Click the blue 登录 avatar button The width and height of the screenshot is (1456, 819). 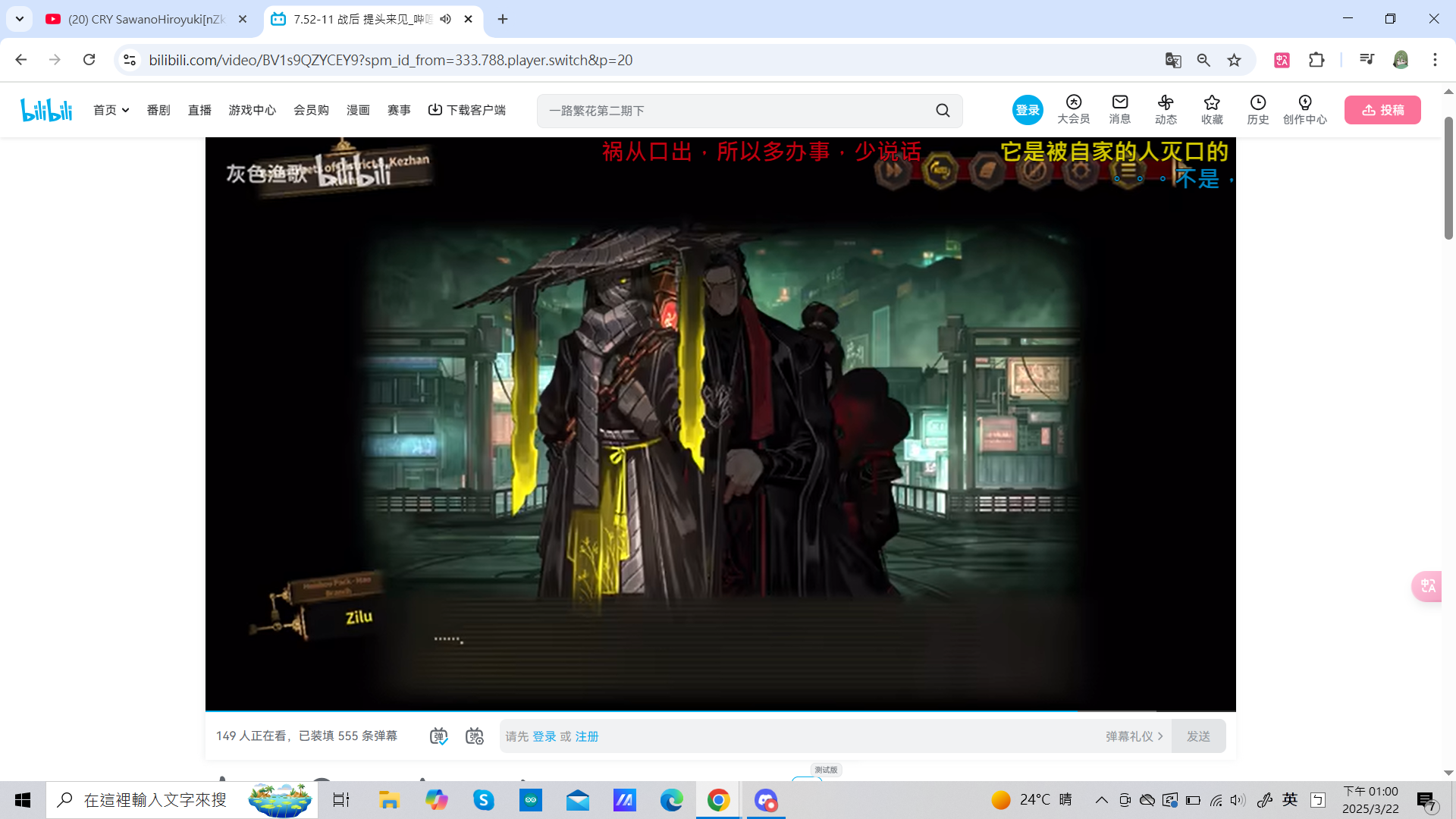pyautogui.click(x=1028, y=110)
